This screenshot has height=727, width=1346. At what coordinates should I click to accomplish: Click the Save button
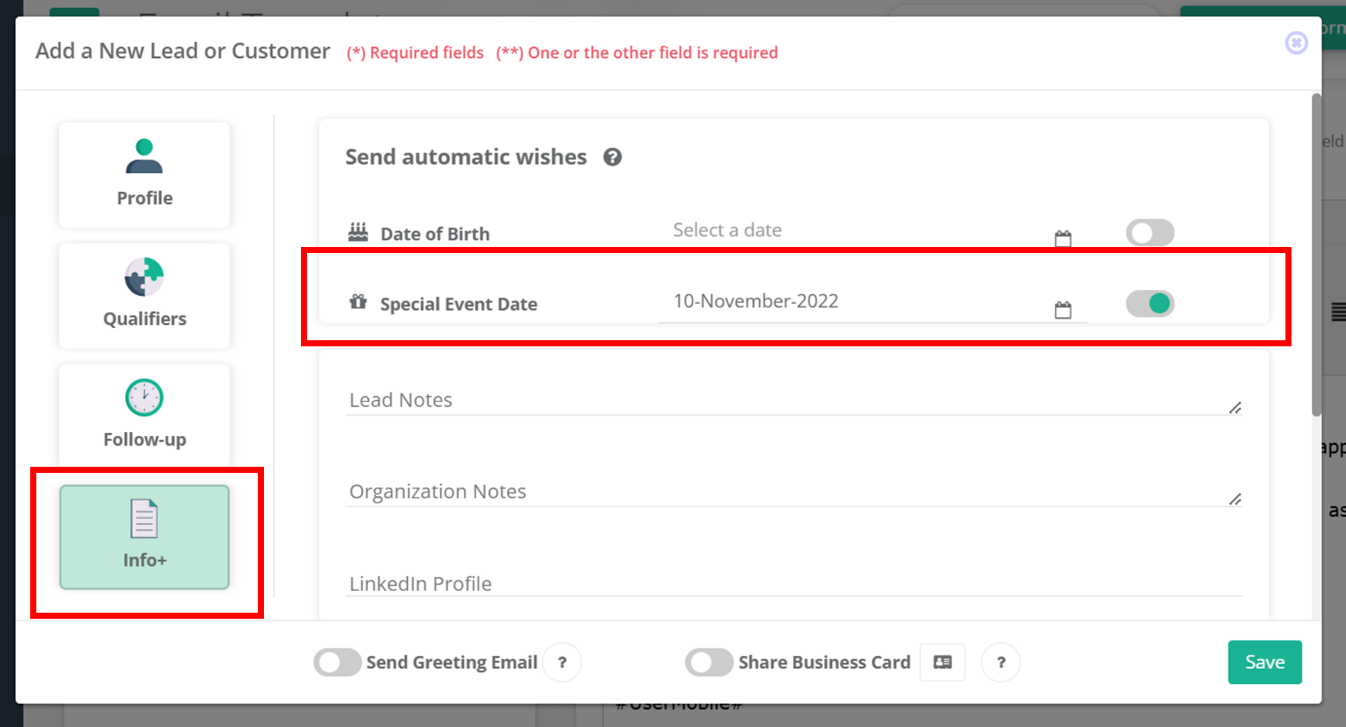(x=1264, y=662)
